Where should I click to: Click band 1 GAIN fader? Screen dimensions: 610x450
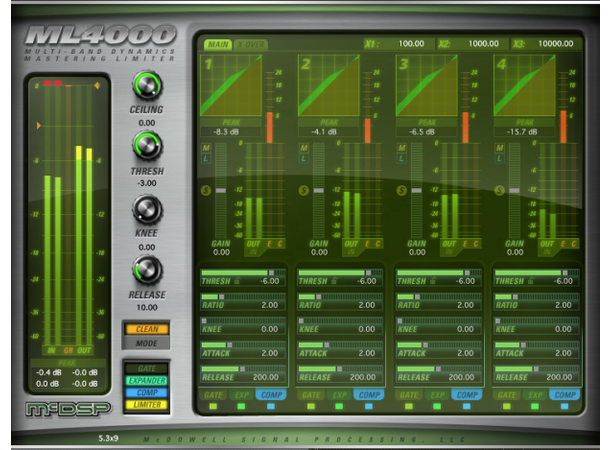click(221, 190)
